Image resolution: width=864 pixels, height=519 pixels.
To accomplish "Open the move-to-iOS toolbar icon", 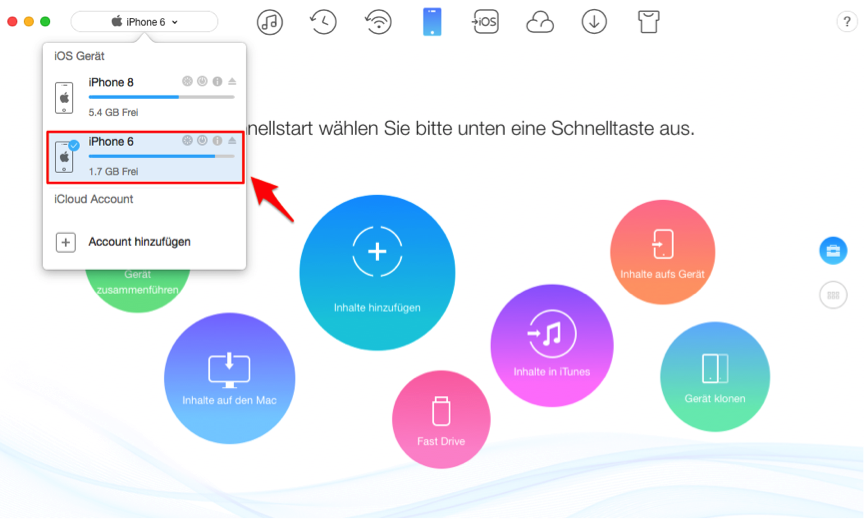I will coord(485,22).
